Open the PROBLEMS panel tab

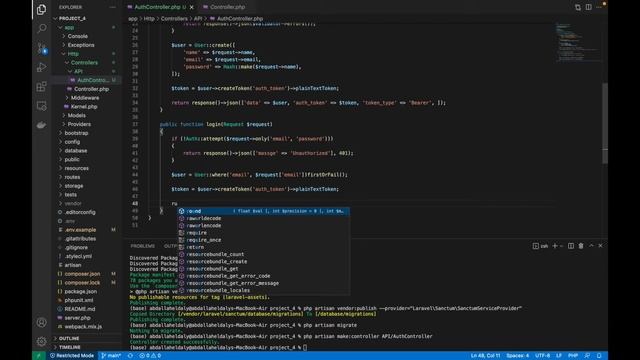pos(142,246)
